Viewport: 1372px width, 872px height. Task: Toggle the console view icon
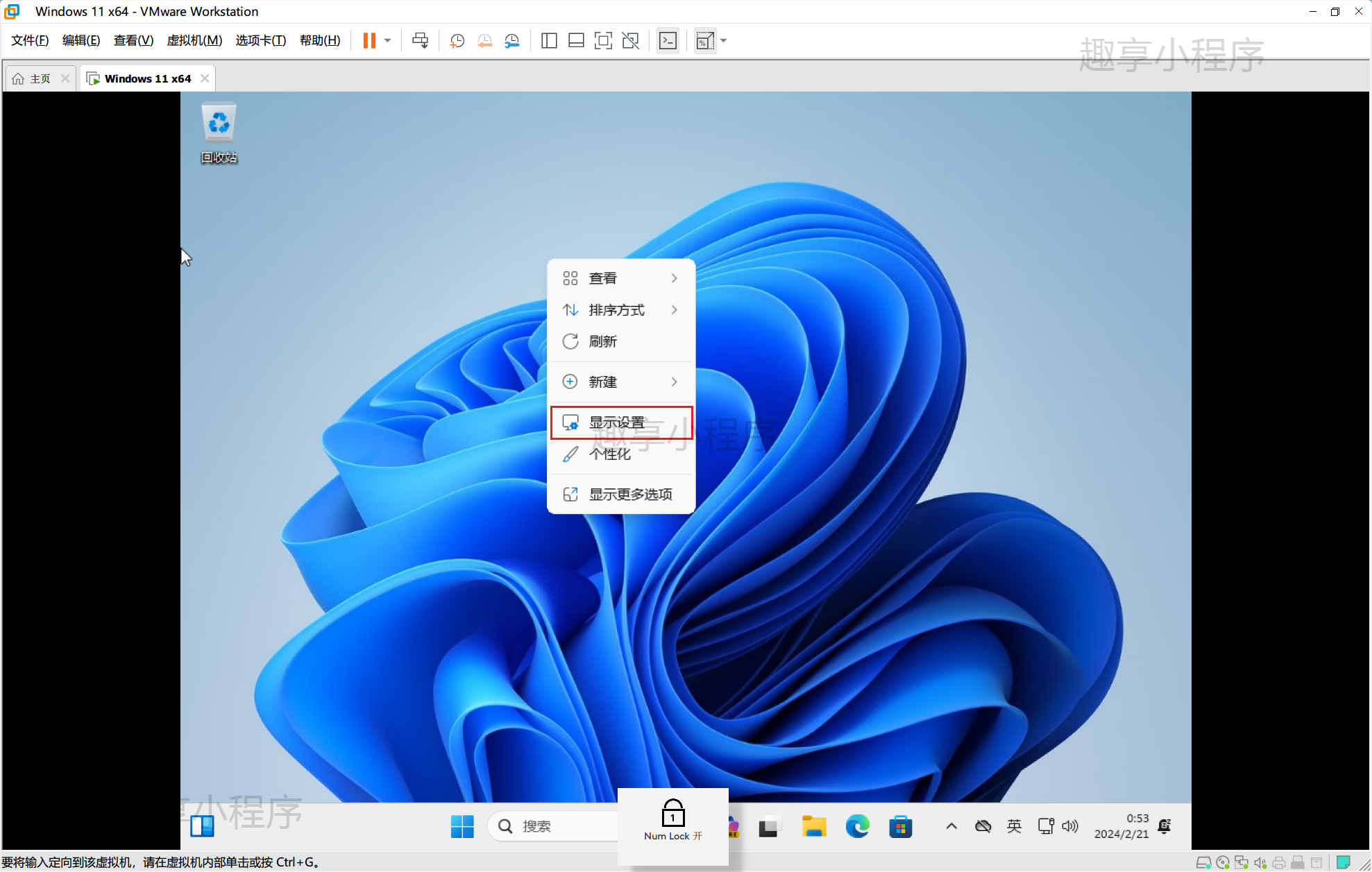pos(668,41)
